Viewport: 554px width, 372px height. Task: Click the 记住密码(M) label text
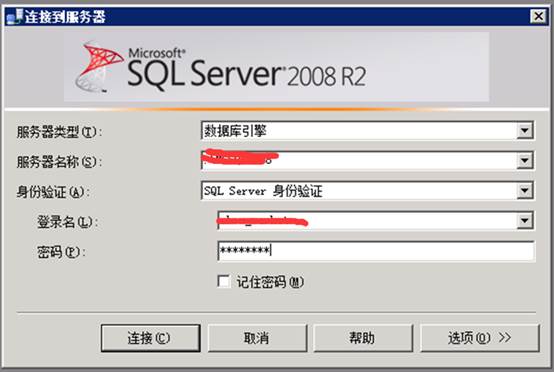(270, 282)
